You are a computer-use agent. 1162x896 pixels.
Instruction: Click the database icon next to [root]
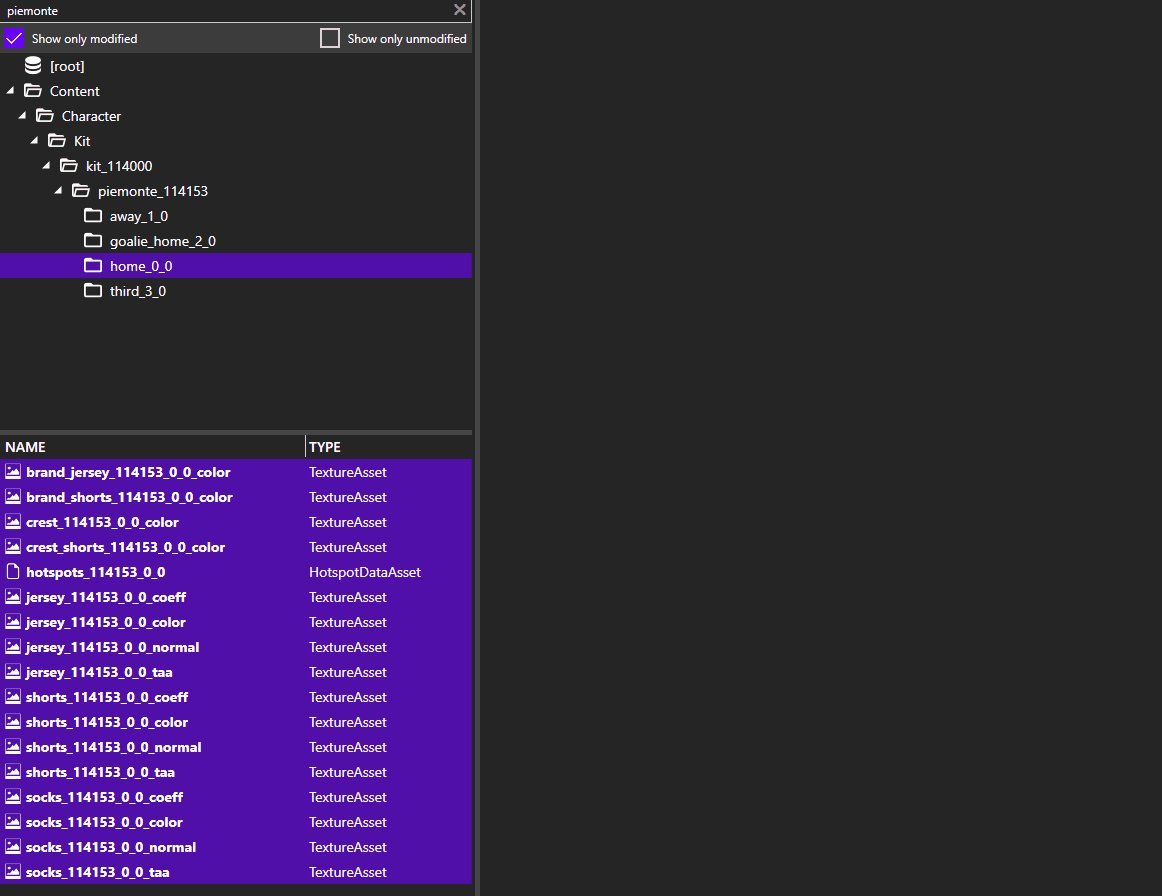click(32, 65)
